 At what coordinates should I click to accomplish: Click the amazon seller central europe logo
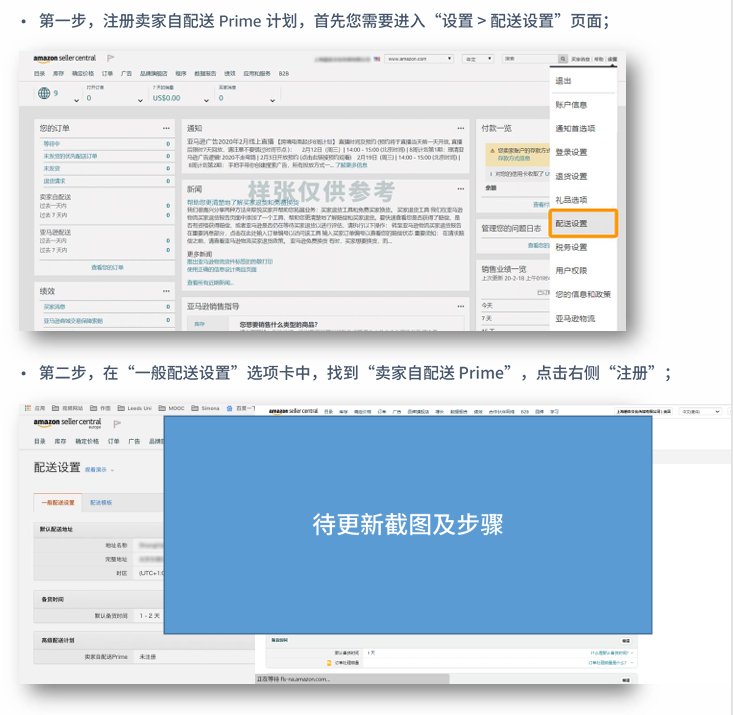coord(67,423)
